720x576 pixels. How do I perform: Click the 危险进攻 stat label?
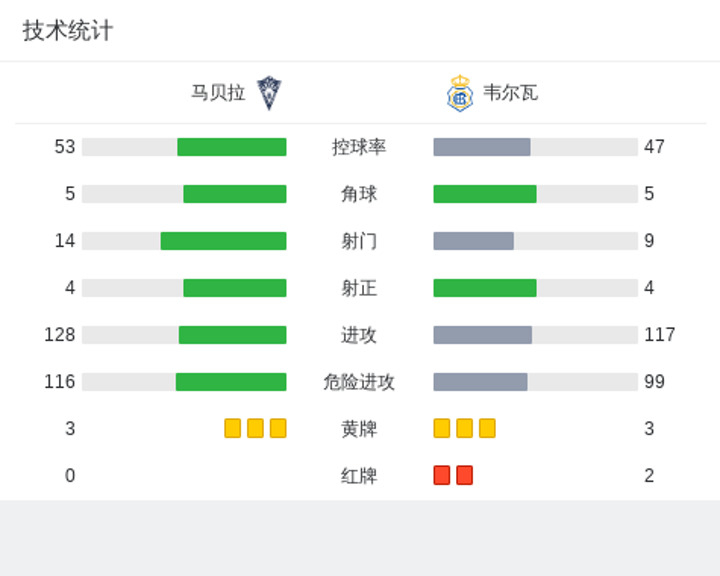(x=359, y=382)
